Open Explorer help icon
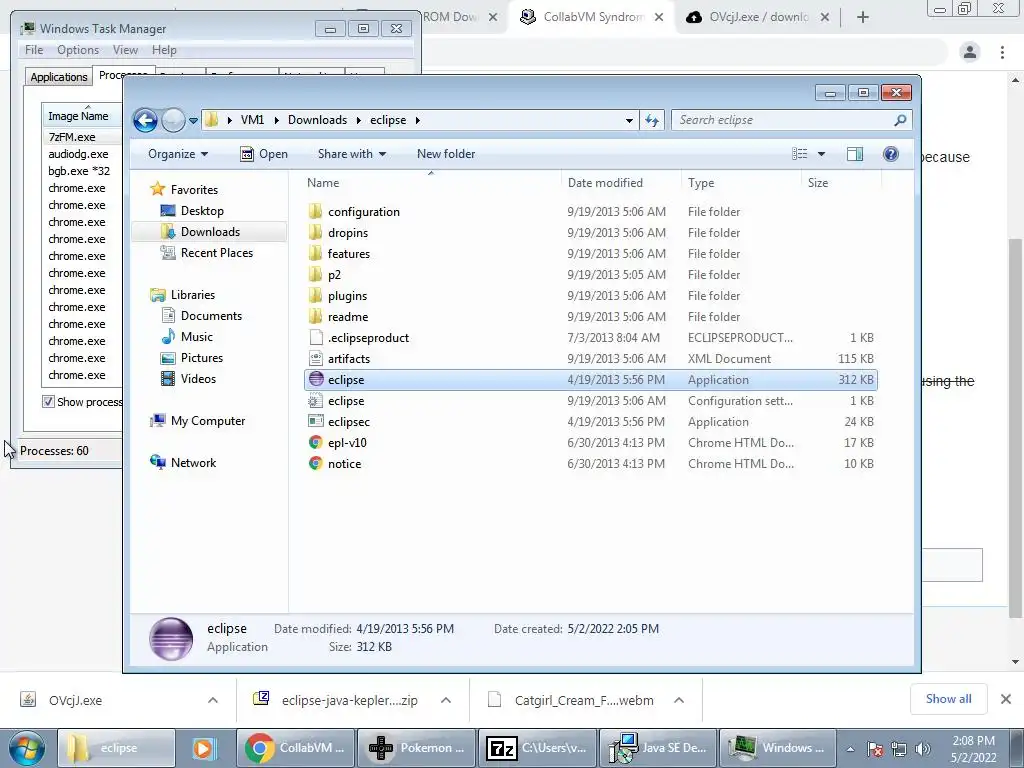Screen dimensions: 1024x768 (x=890, y=154)
